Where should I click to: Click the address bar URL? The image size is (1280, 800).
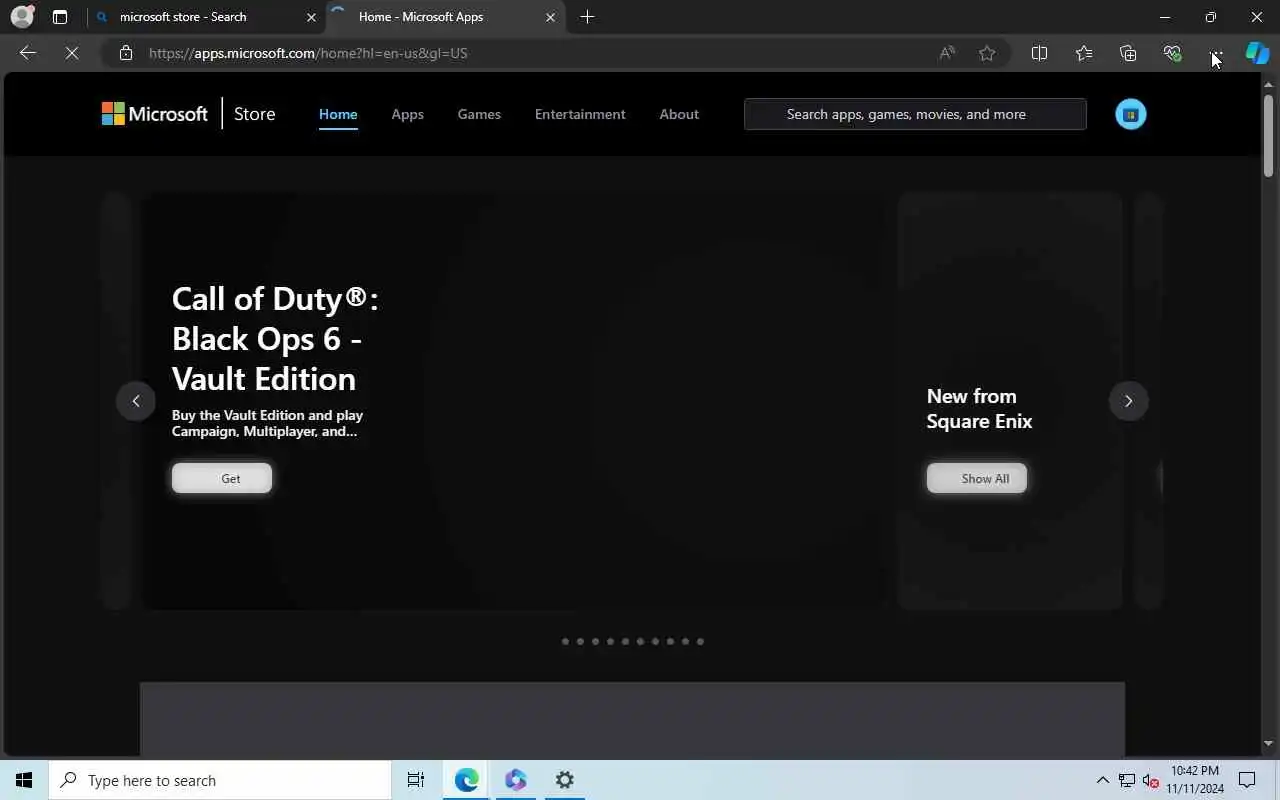click(308, 53)
